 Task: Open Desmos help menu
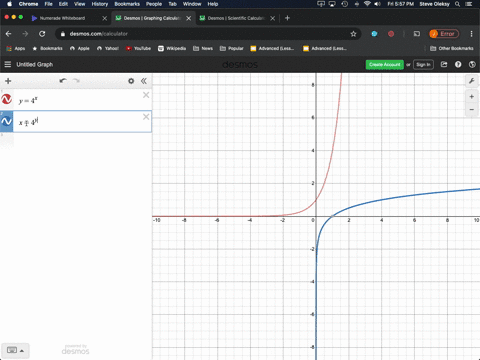point(458,64)
